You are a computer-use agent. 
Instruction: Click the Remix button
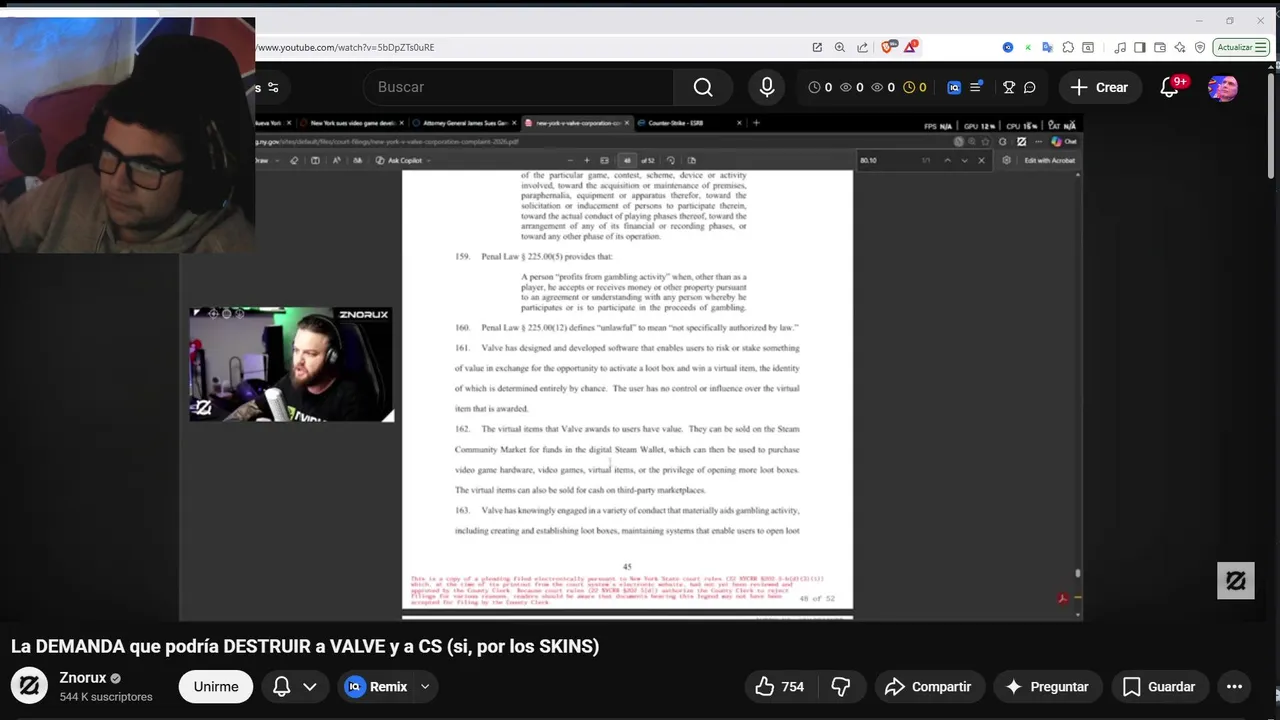[x=376, y=686]
